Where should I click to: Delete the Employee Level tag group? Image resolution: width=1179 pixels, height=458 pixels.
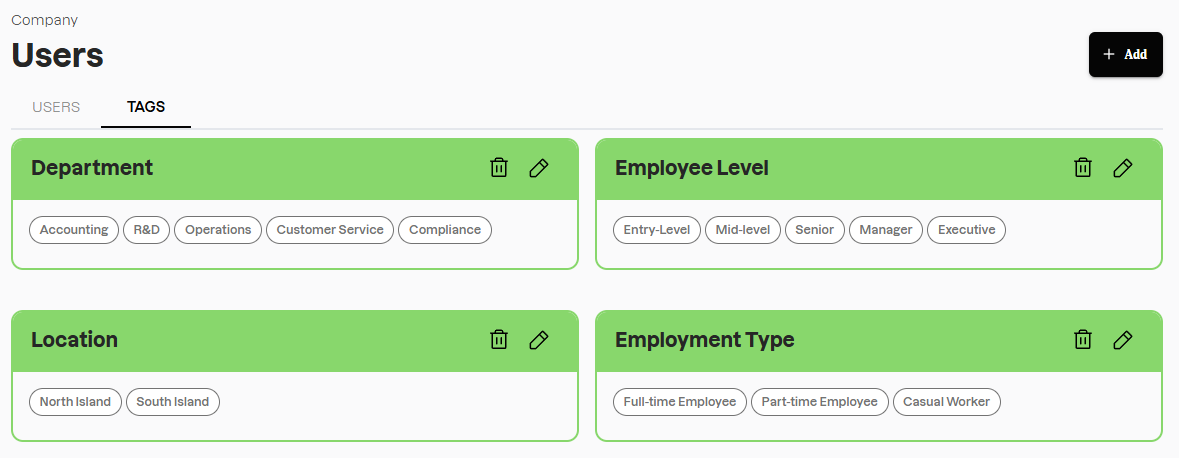pos(1083,168)
